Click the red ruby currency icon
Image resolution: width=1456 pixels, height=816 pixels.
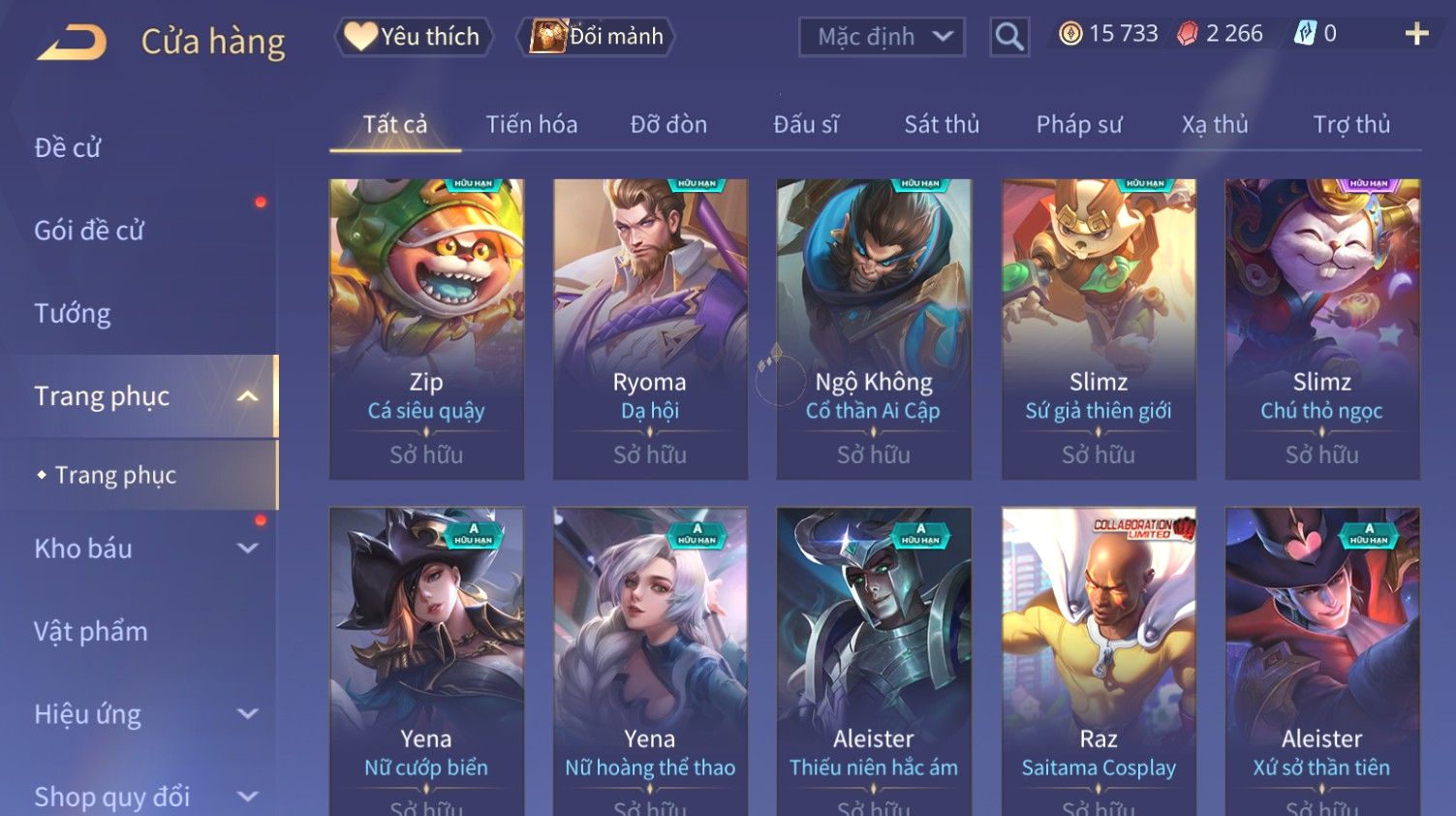coord(1187,34)
